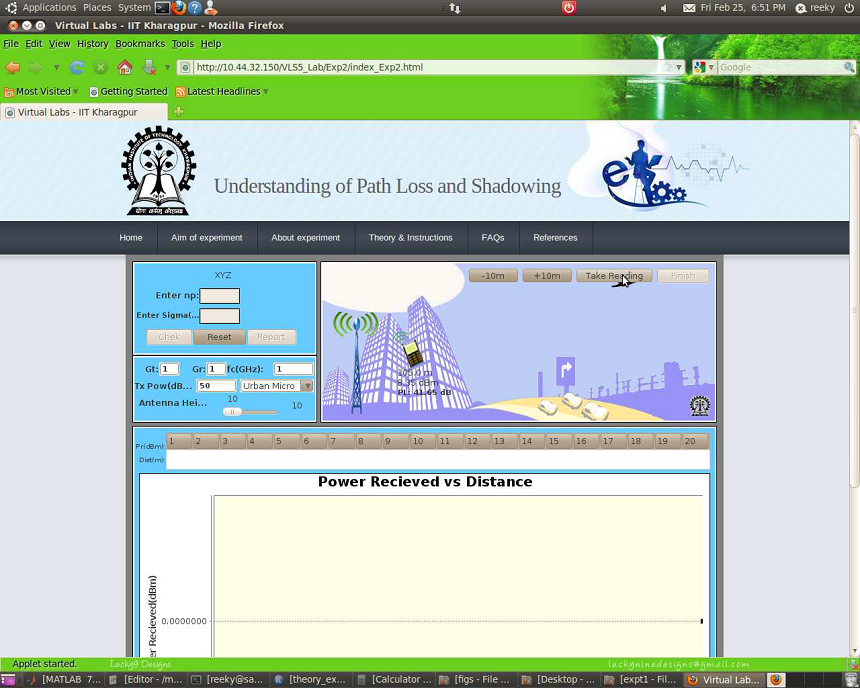The width and height of the screenshot is (860, 688).
Task: Open the URL bar history dropdown arrow
Action: tap(679, 68)
